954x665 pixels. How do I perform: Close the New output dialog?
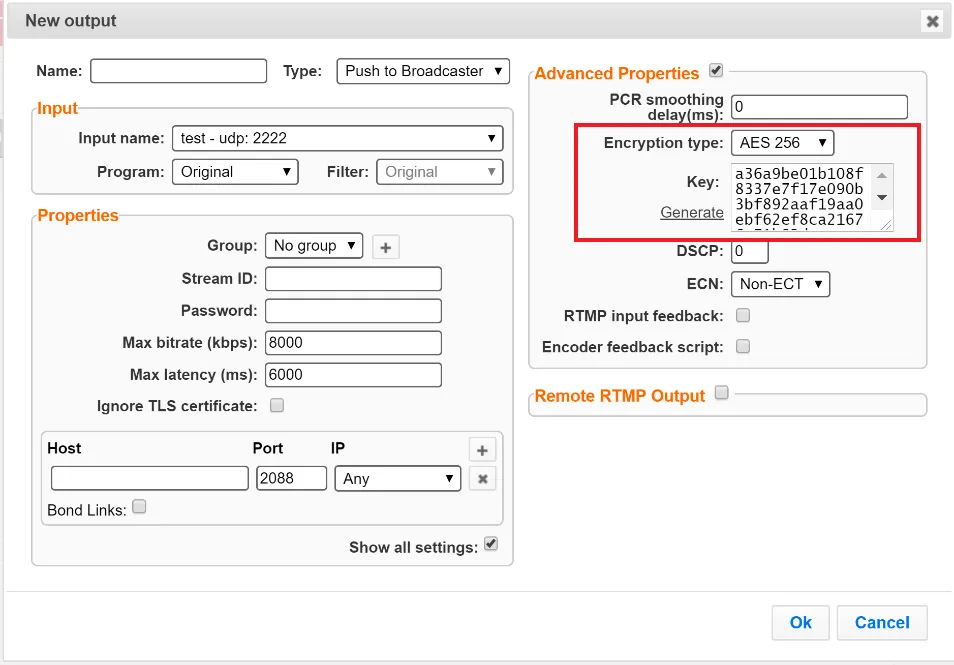tap(932, 21)
